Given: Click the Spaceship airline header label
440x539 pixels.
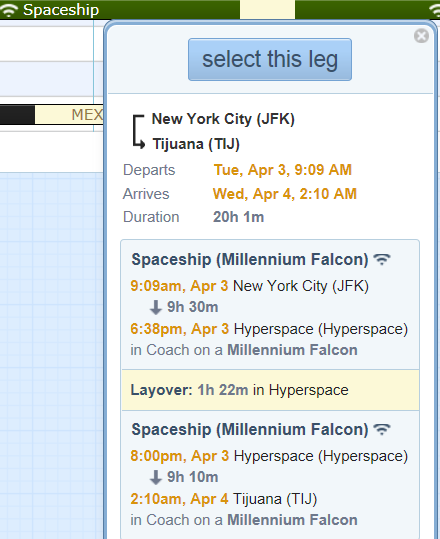Looking at the screenshot, I should (61, 10).
